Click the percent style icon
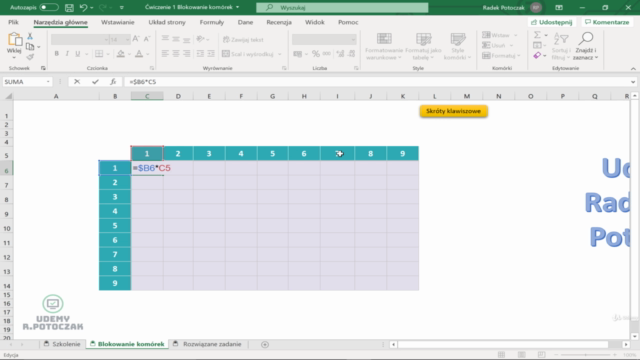The image size is (640, 360). [316, 54]
